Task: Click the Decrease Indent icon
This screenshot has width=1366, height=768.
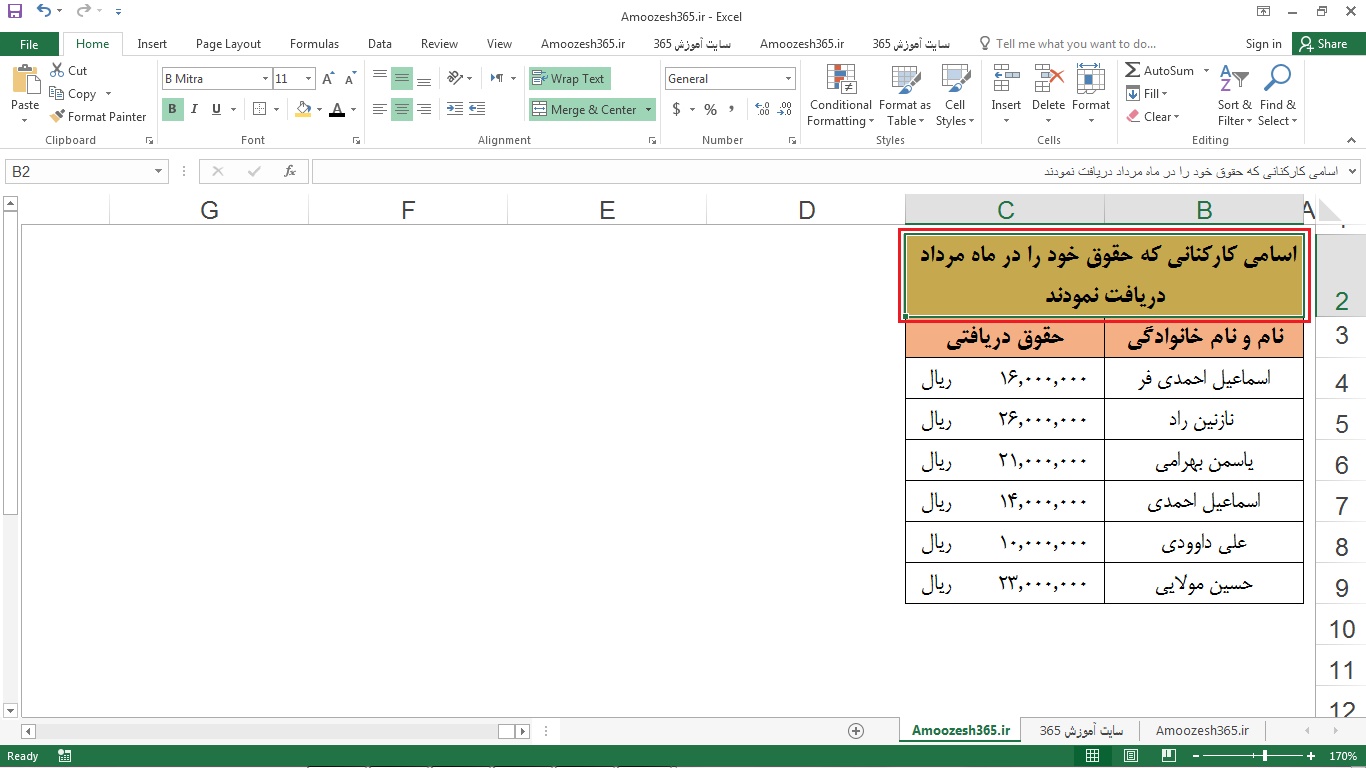Action: (455, 109)
